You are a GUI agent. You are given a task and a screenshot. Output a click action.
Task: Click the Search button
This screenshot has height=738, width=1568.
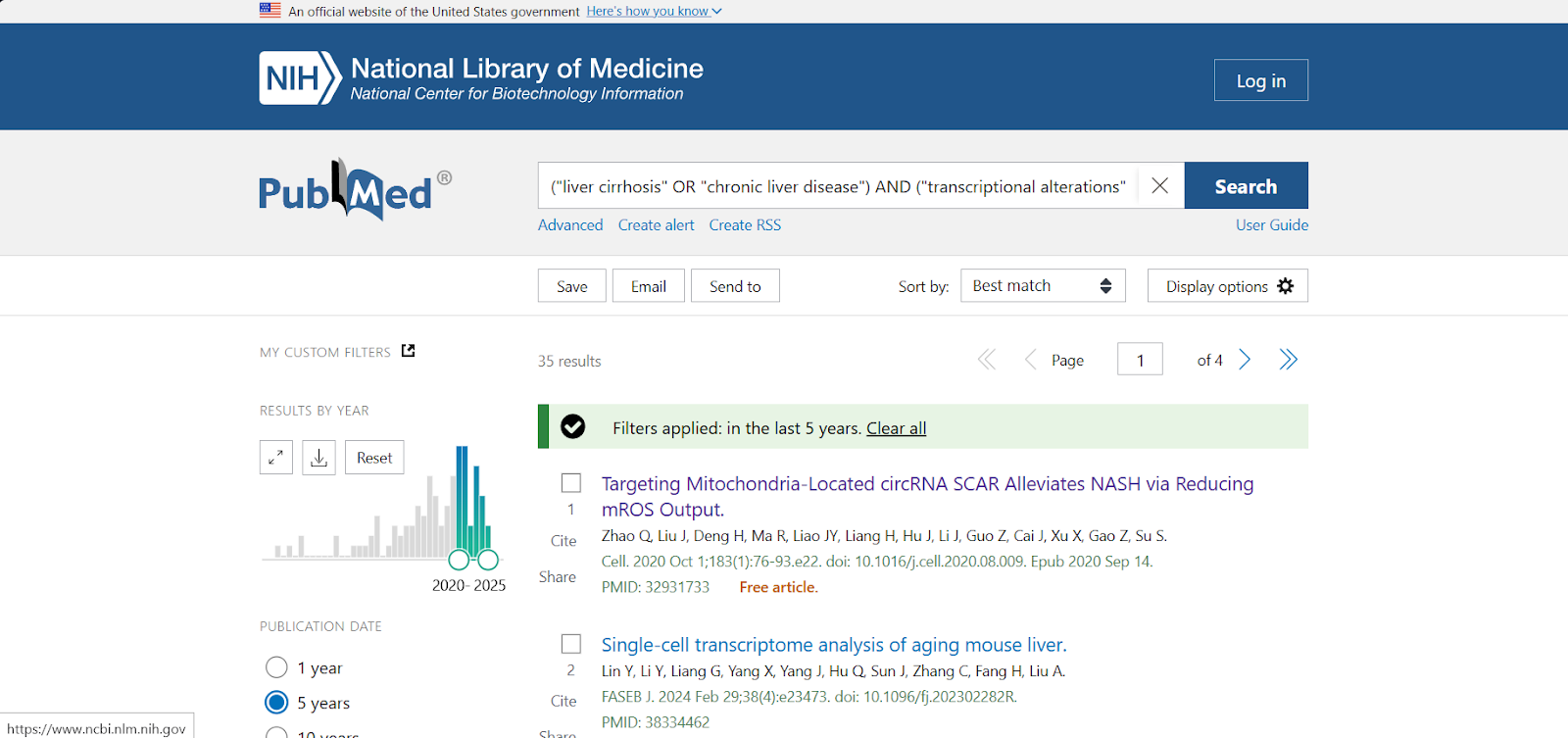pyautogui.click(x=1247, y=185)
